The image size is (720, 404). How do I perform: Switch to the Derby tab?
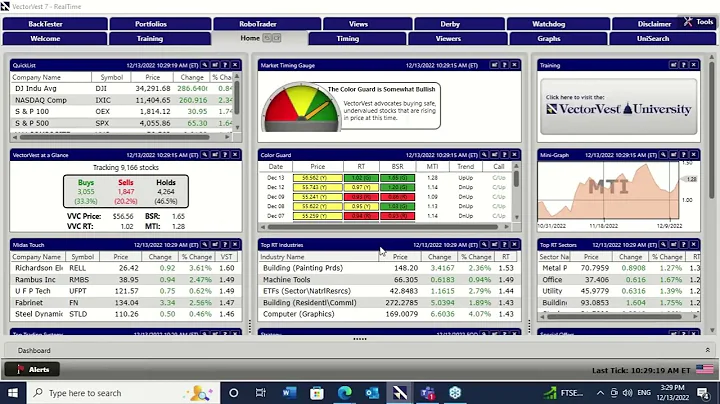(x=459, y=24)
